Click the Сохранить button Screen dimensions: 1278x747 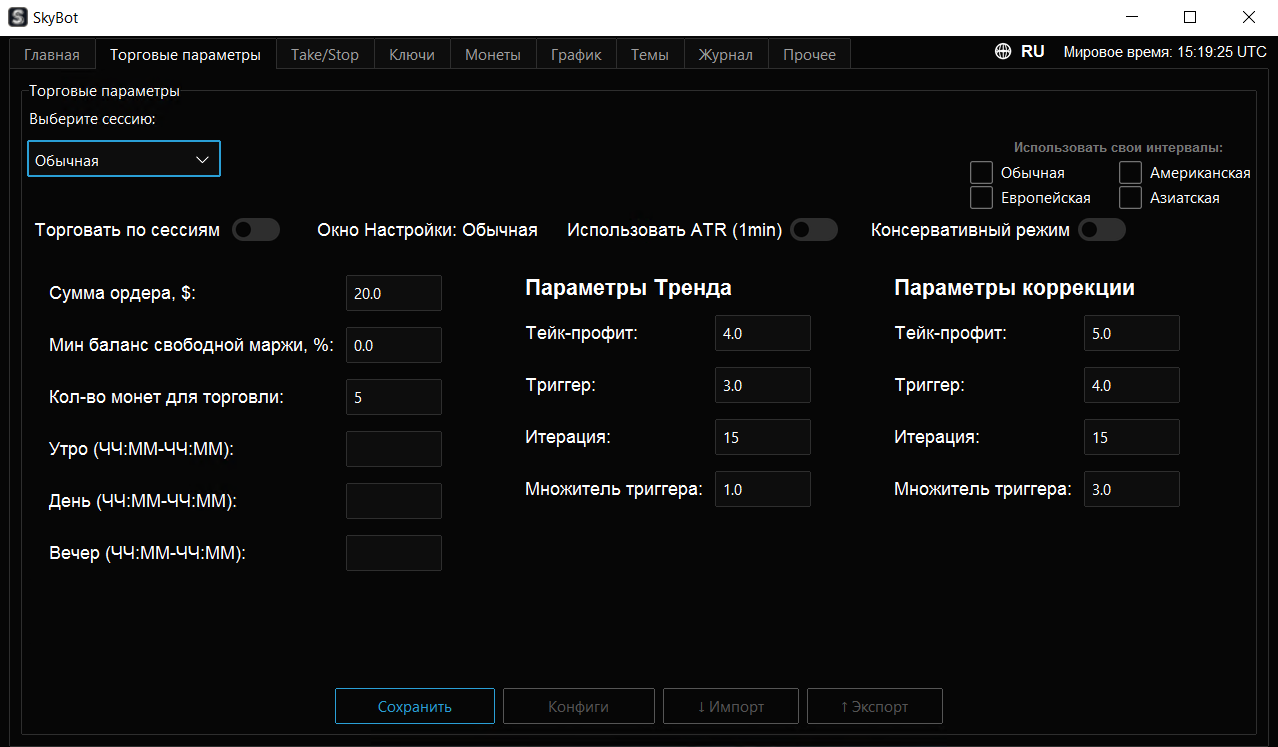(x=415, y=706)
